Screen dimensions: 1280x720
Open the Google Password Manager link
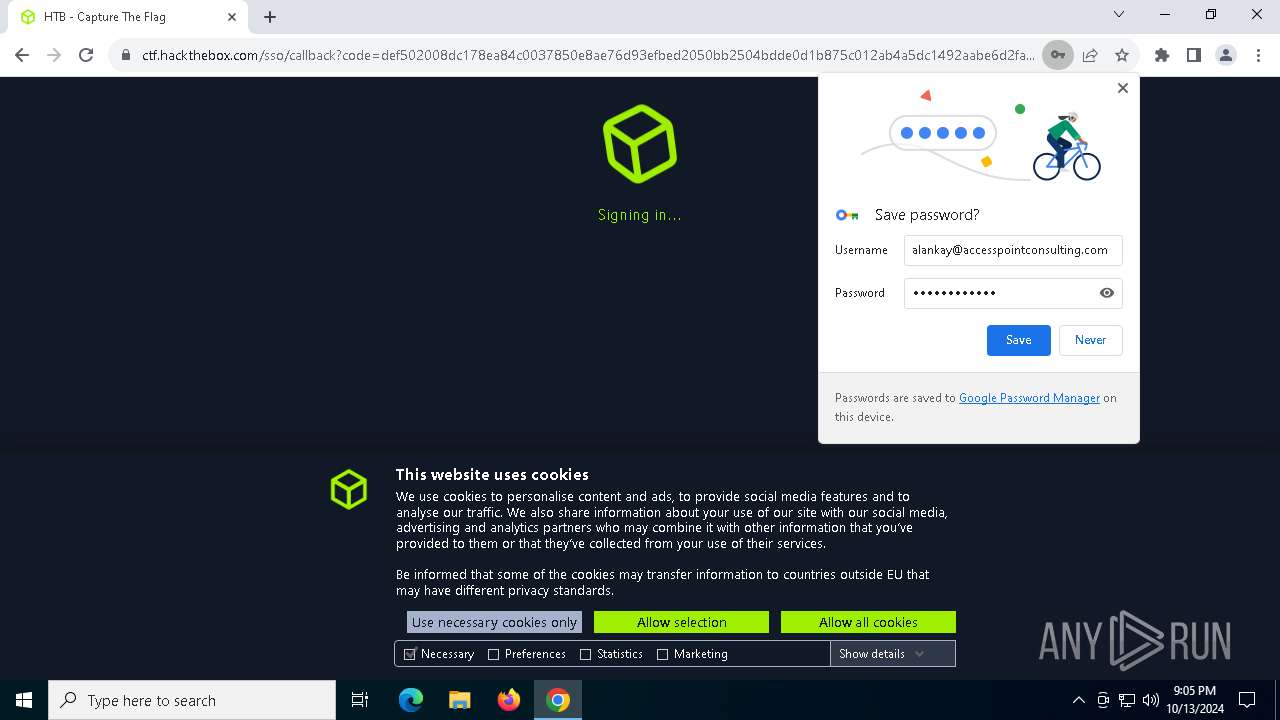point(1029,398)
